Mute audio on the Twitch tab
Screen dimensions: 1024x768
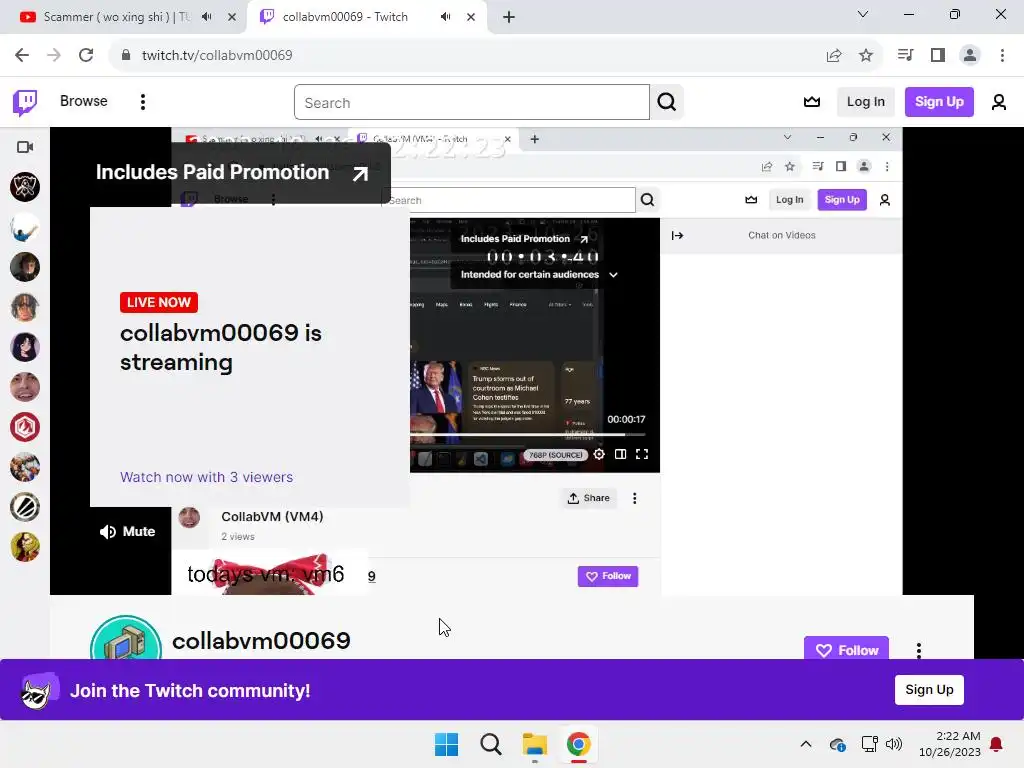point(445,17)
